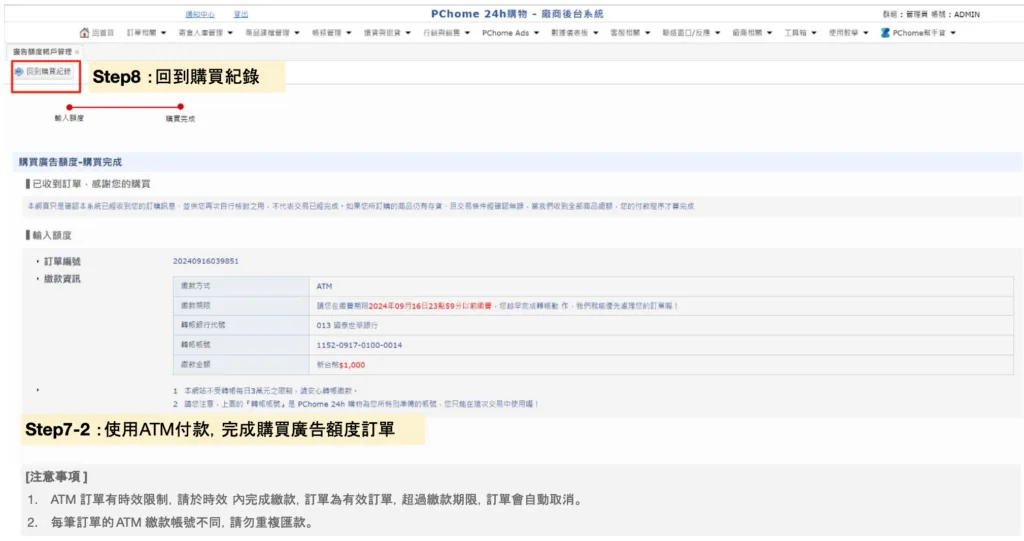The height and width of the screenshot is (541, 1024).
Task: Open the 工具箱 menu
Action: [800, 33]
